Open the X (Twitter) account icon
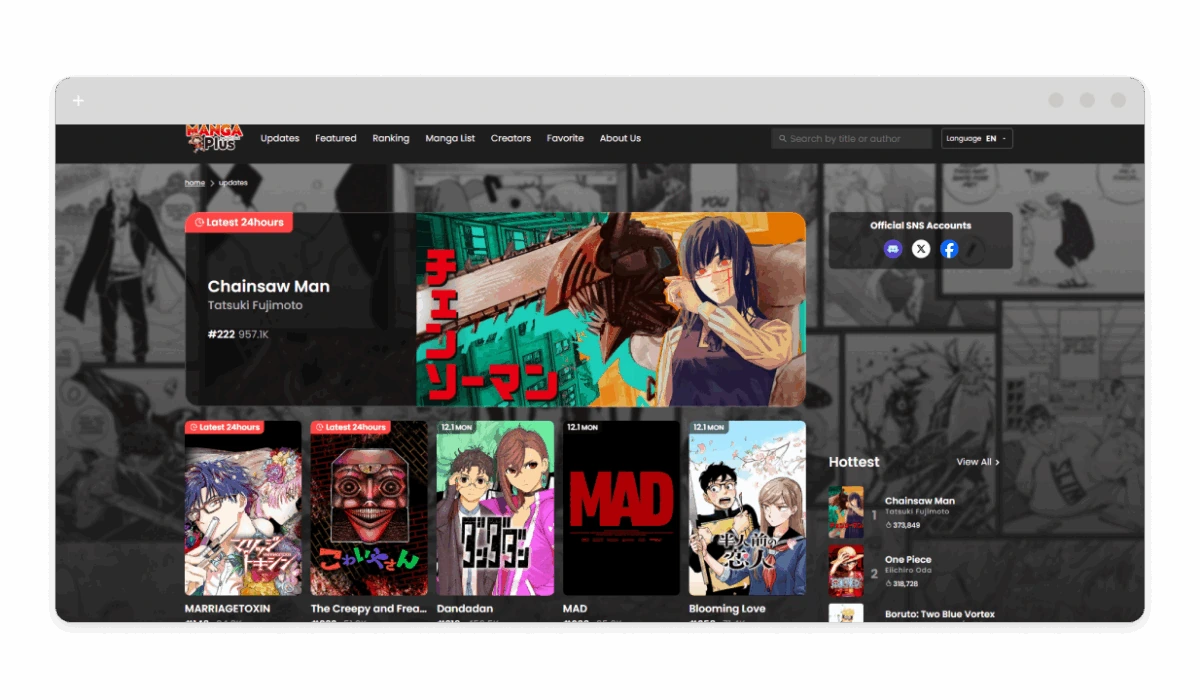 921,249
